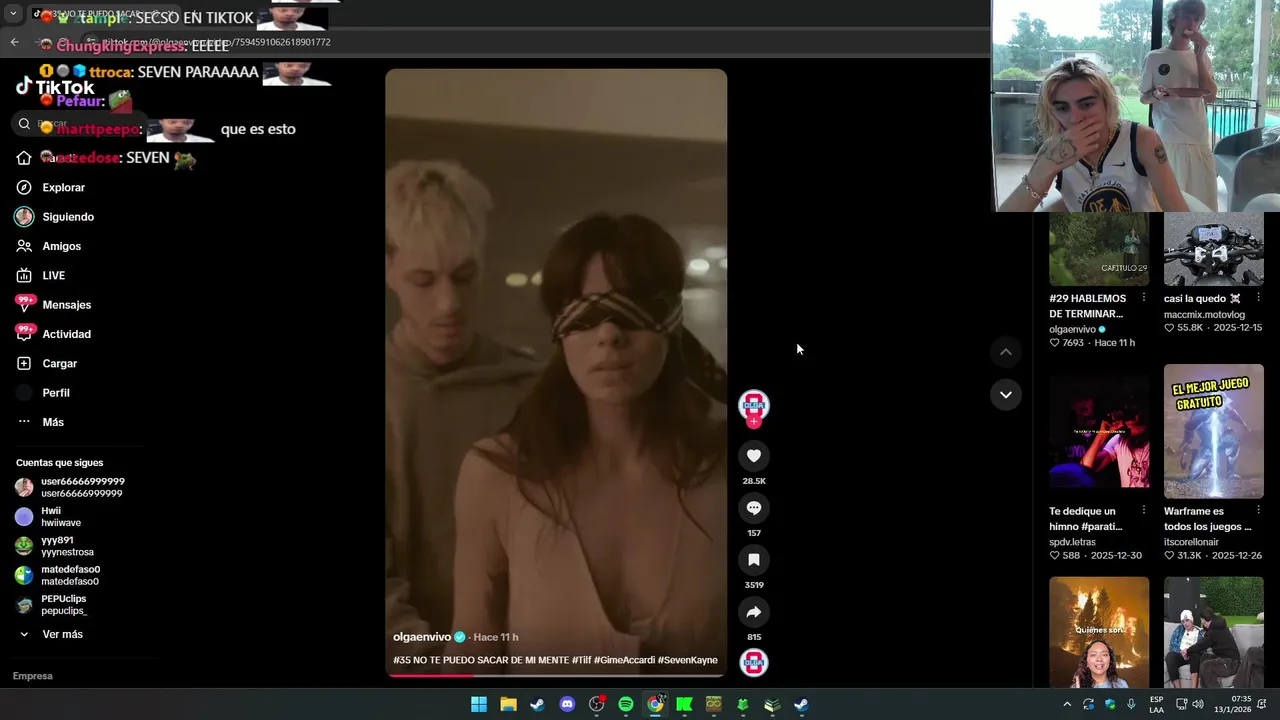Open 'Te dedique un himno' thumbnail
The width and height of the screenshot is (1280, 720).
click(x=1099, y=431)
